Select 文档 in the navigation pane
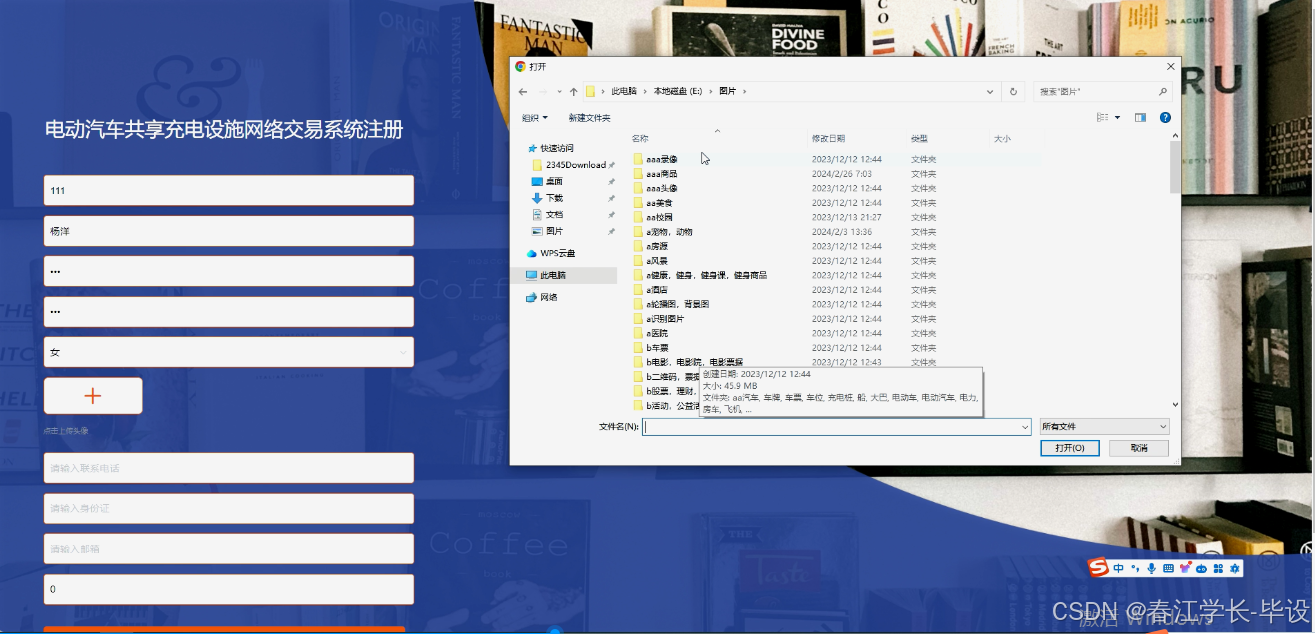This screenshot has width=1315, height=634. pyautogui.click(x=553, y=214)
